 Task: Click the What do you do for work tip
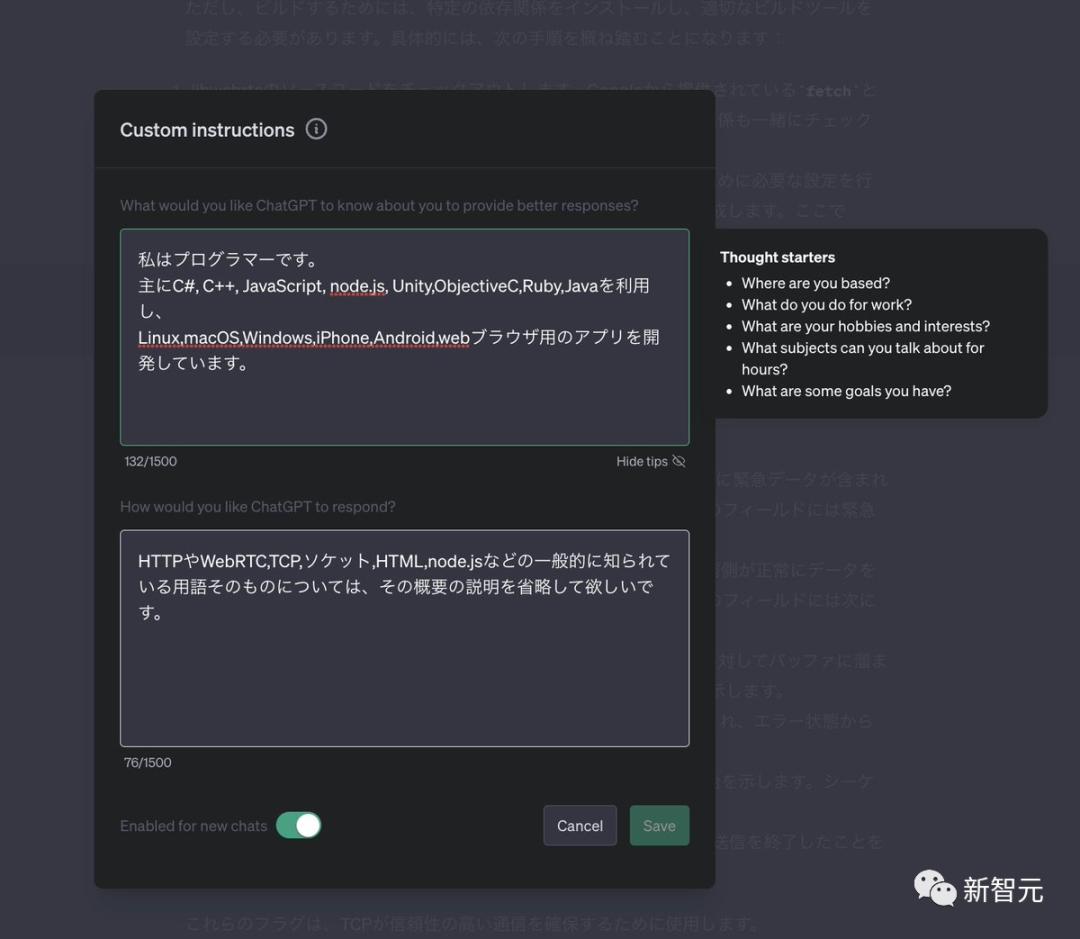click(827, 305)
